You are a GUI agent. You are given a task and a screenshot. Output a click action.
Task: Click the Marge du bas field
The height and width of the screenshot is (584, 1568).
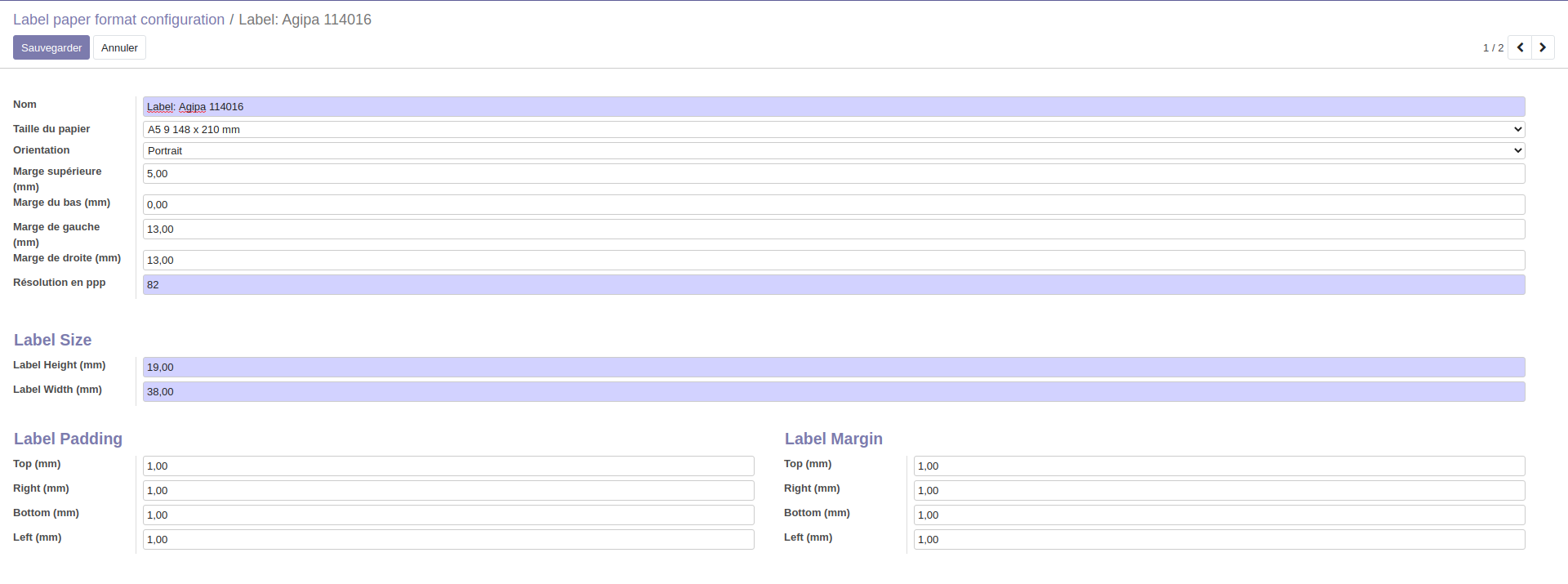coord(833,204)
